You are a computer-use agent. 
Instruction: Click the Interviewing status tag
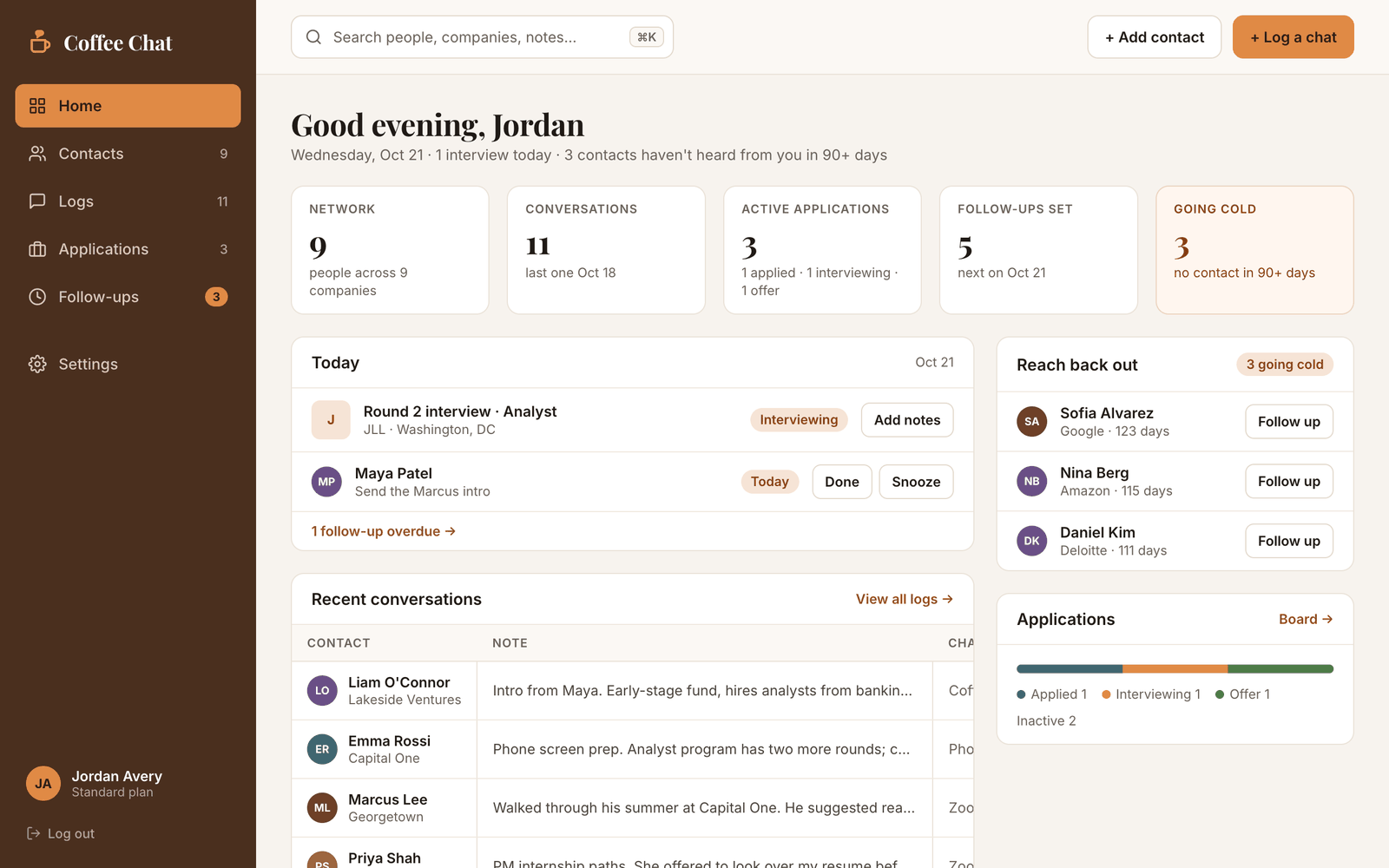799,420
